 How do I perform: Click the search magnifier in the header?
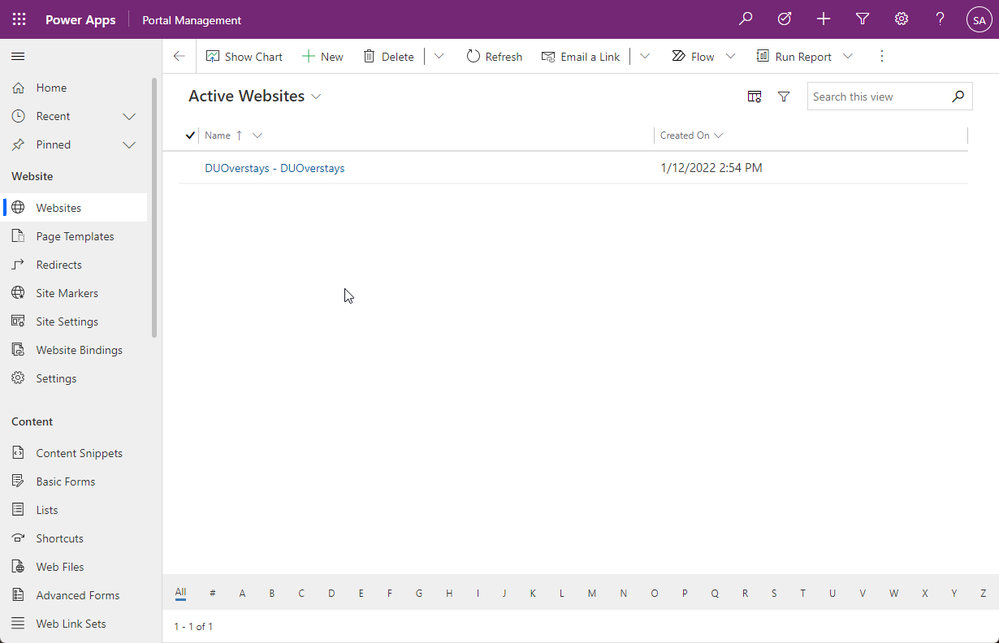745,19
